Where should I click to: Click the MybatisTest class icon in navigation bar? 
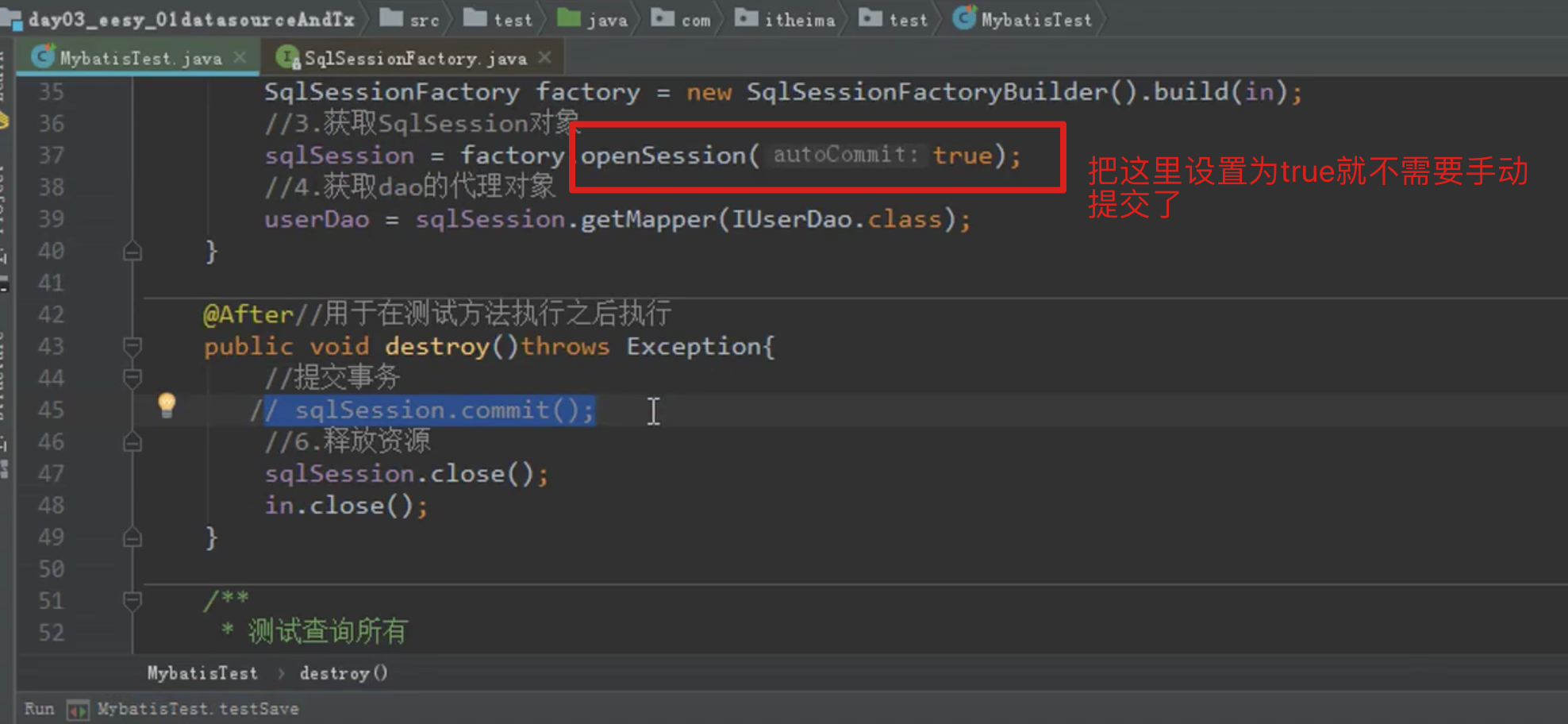[964, 17]
